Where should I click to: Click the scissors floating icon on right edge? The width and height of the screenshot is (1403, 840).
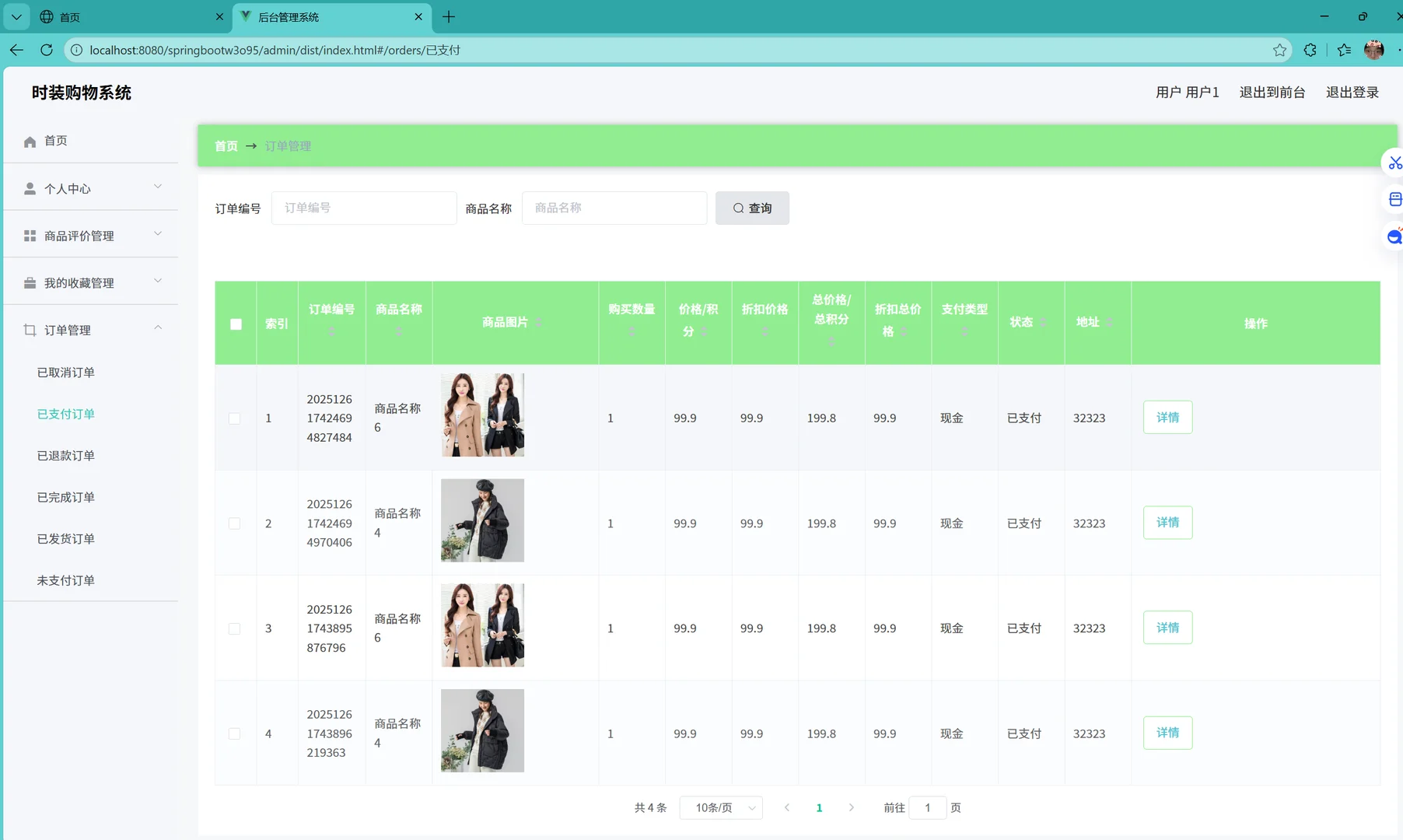(1394, 163)
